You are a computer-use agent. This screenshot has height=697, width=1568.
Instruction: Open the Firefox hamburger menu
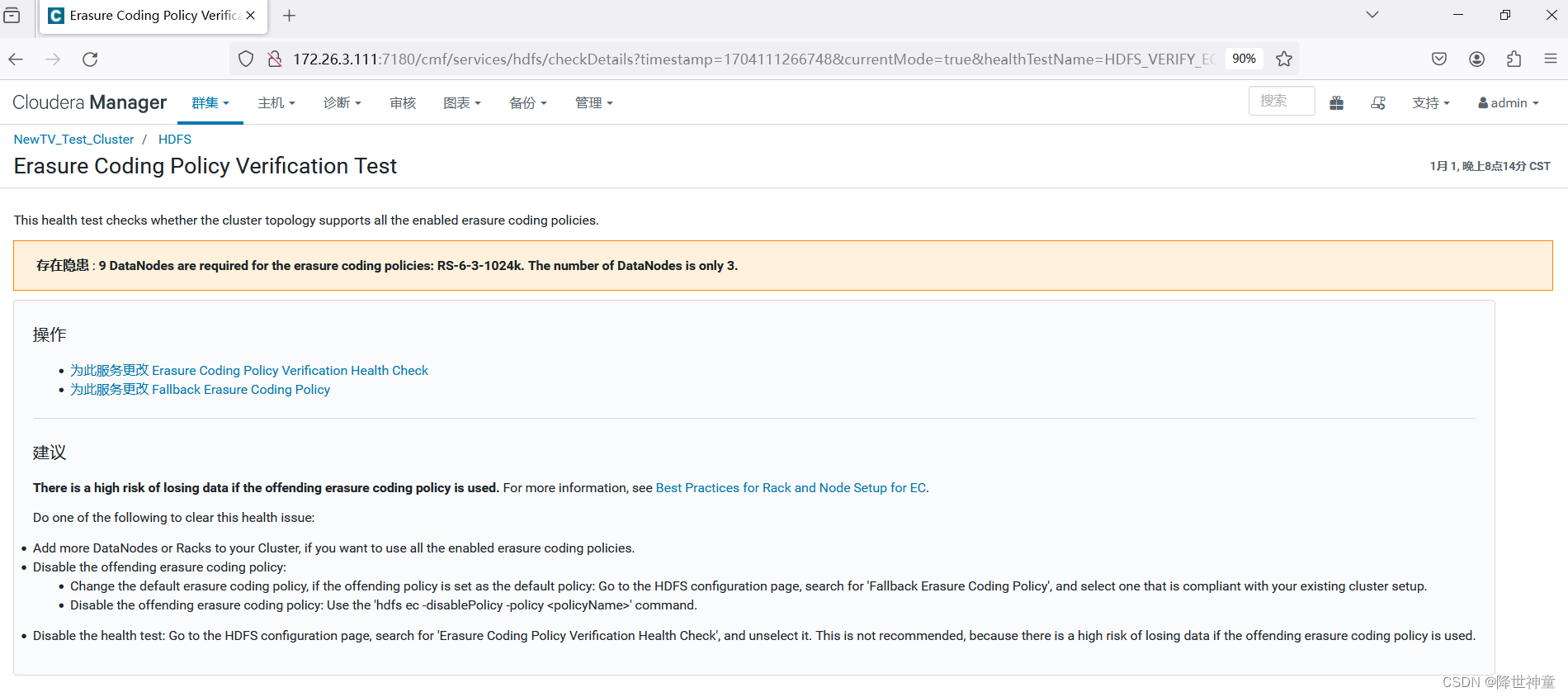(x=1550, y=59)
